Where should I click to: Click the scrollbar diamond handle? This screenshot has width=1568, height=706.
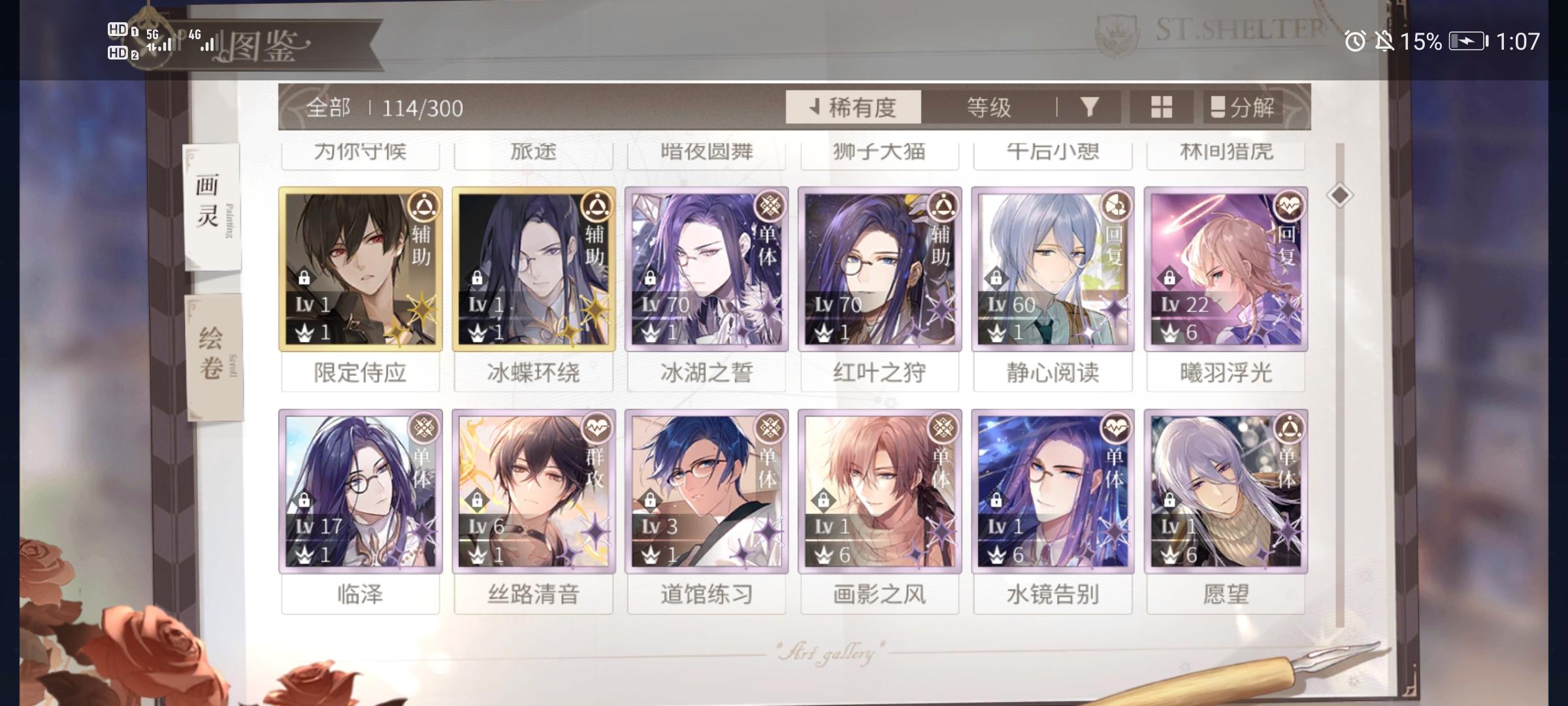click(1340, 195)
